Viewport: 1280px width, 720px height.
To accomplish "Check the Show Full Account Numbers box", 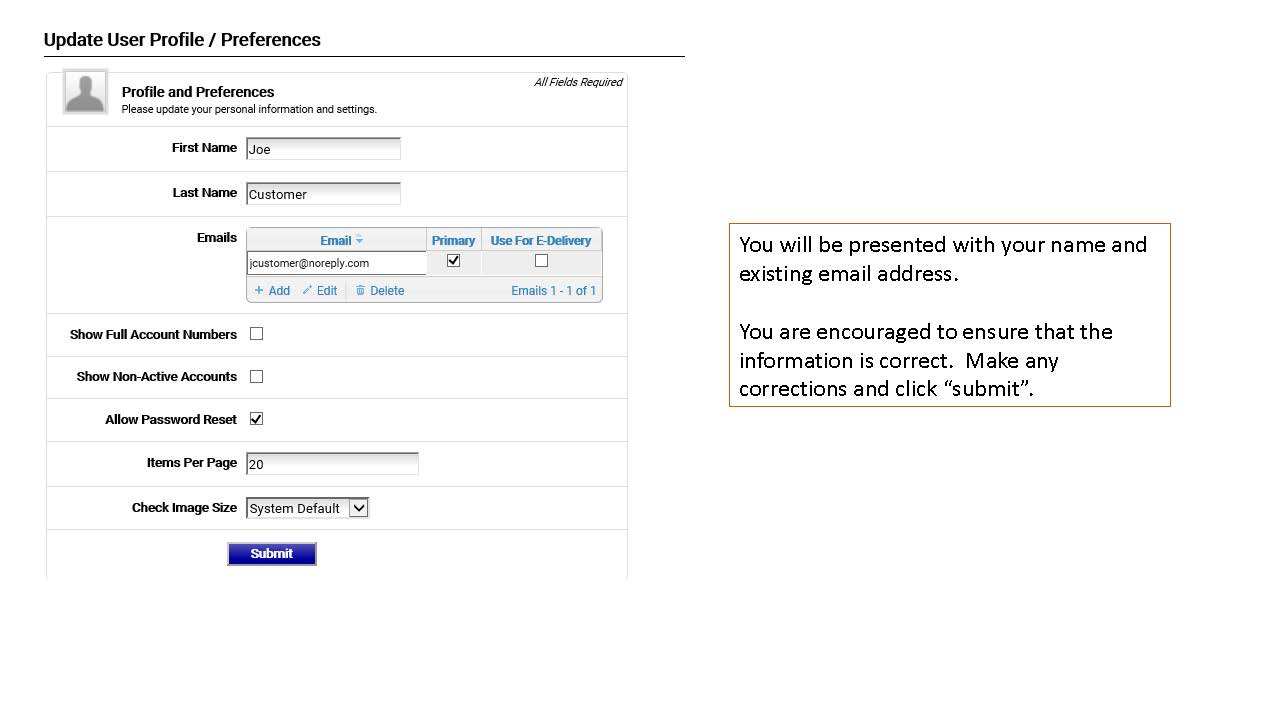I will [x=257, y=334].
